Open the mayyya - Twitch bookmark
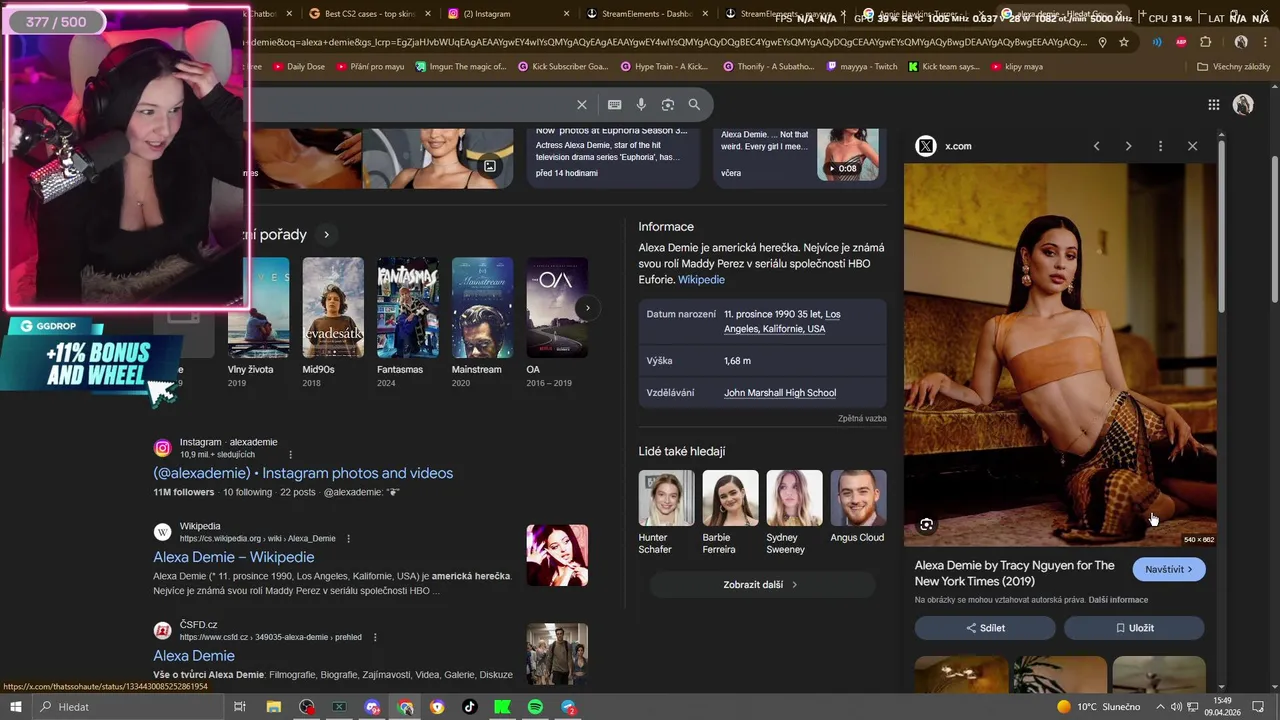The width and height of the screenshot is (1280, 720). coord(863,67)
